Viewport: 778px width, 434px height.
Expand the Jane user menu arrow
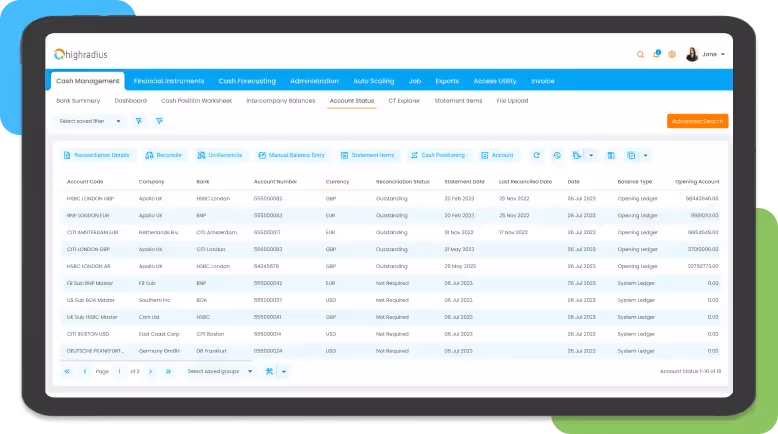pyautogui.click(x=722, y=55)
